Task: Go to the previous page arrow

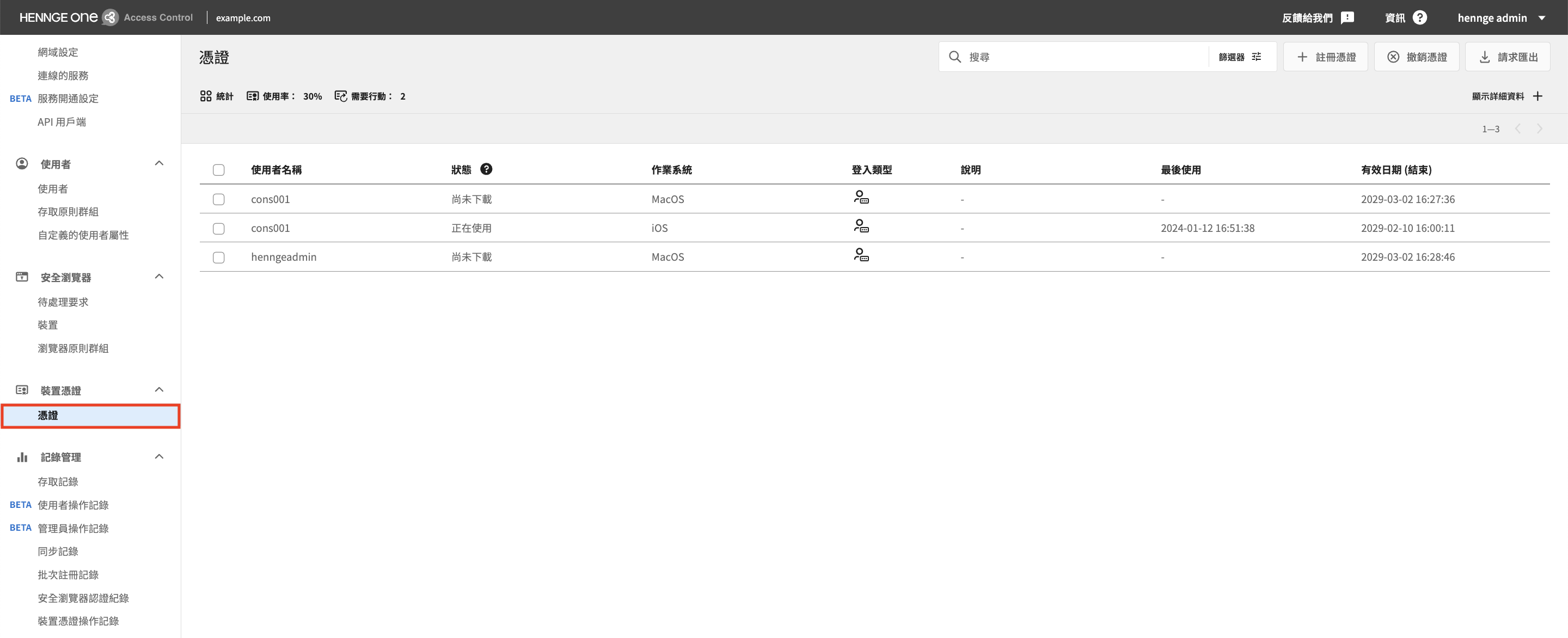Action: pyautogui.click(x=1518, y=128)
